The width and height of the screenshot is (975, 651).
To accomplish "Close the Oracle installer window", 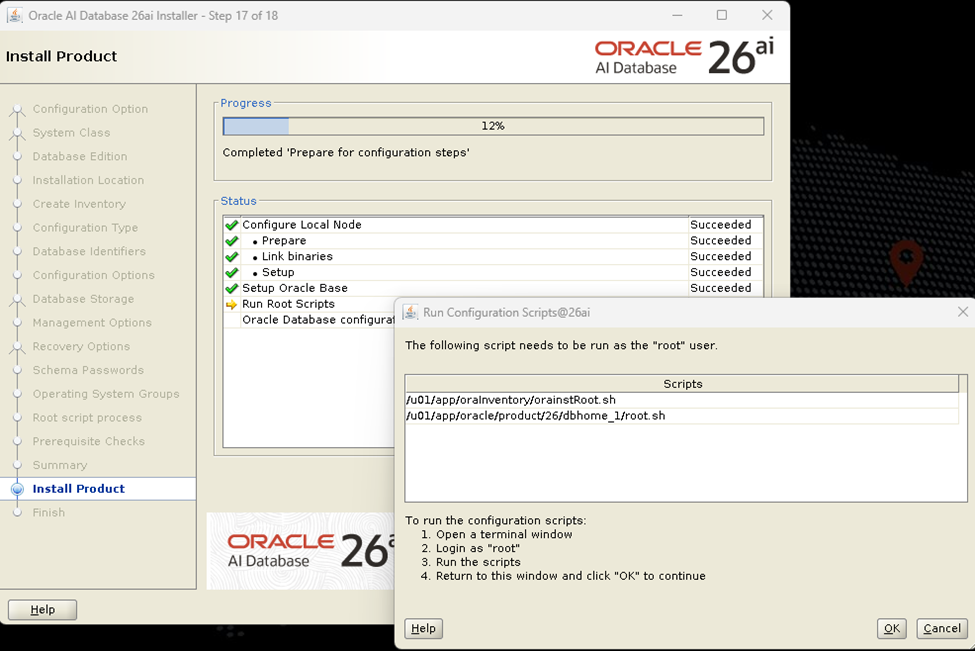I will 767,15.
